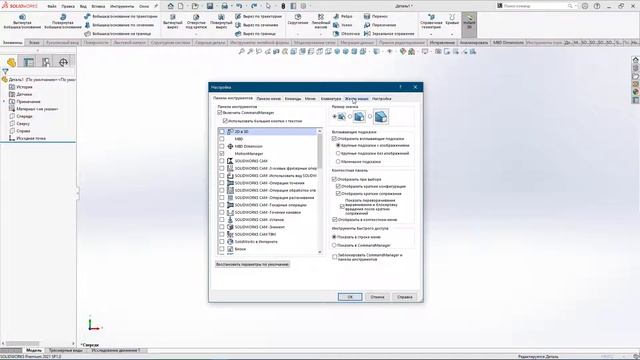This screenshot has height=360, width=640.
Task: Open dropdown under Reference Geometry tool
Action: (431, 35)
